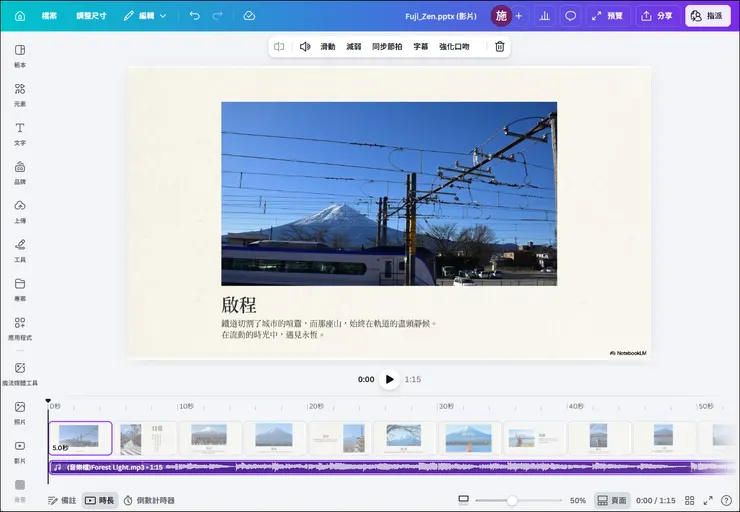Viewport: 740px width, 512px height.
Task: Open the 調整尺寸 menu
Action: click(91, 16)
